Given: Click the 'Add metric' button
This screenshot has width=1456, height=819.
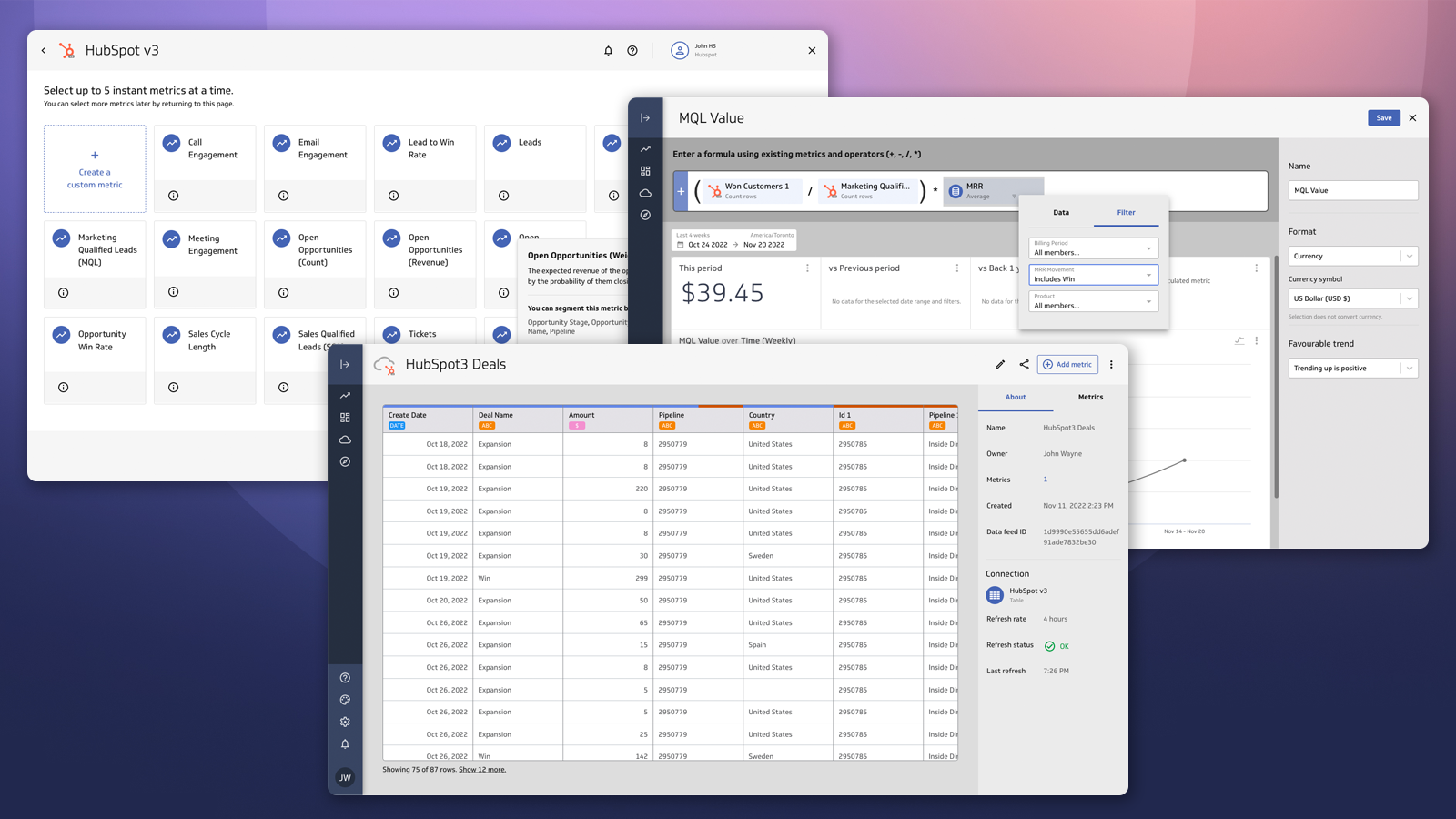Looking at the screenshot, I should coord(1067,364).
